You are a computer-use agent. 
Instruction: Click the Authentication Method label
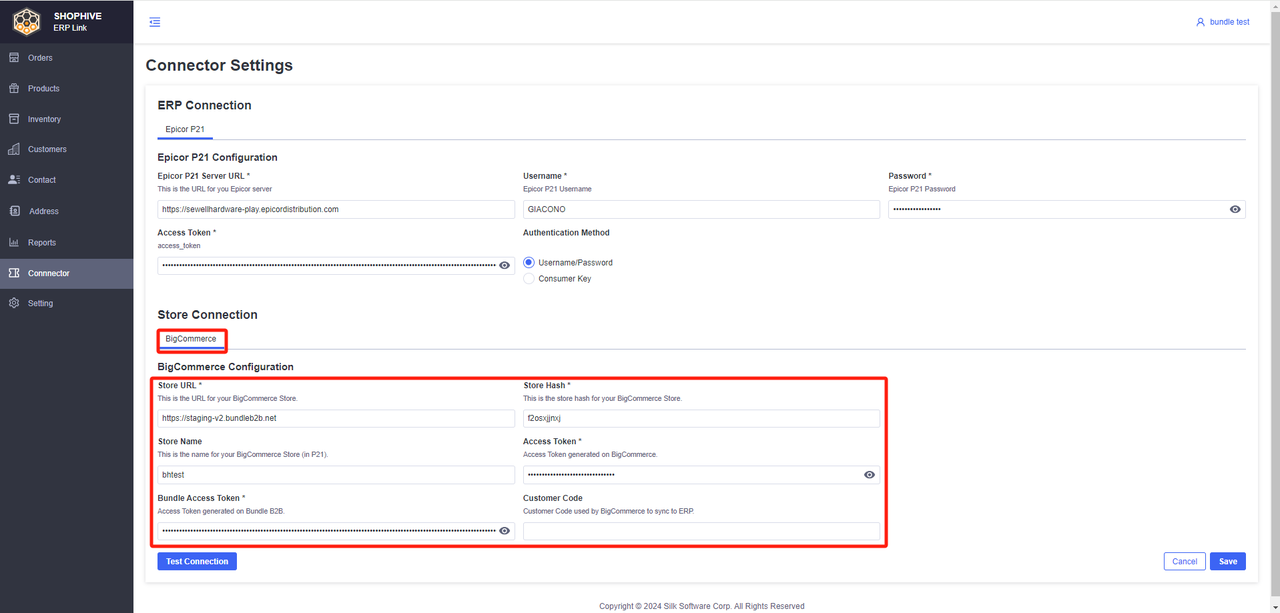[566, 233]
